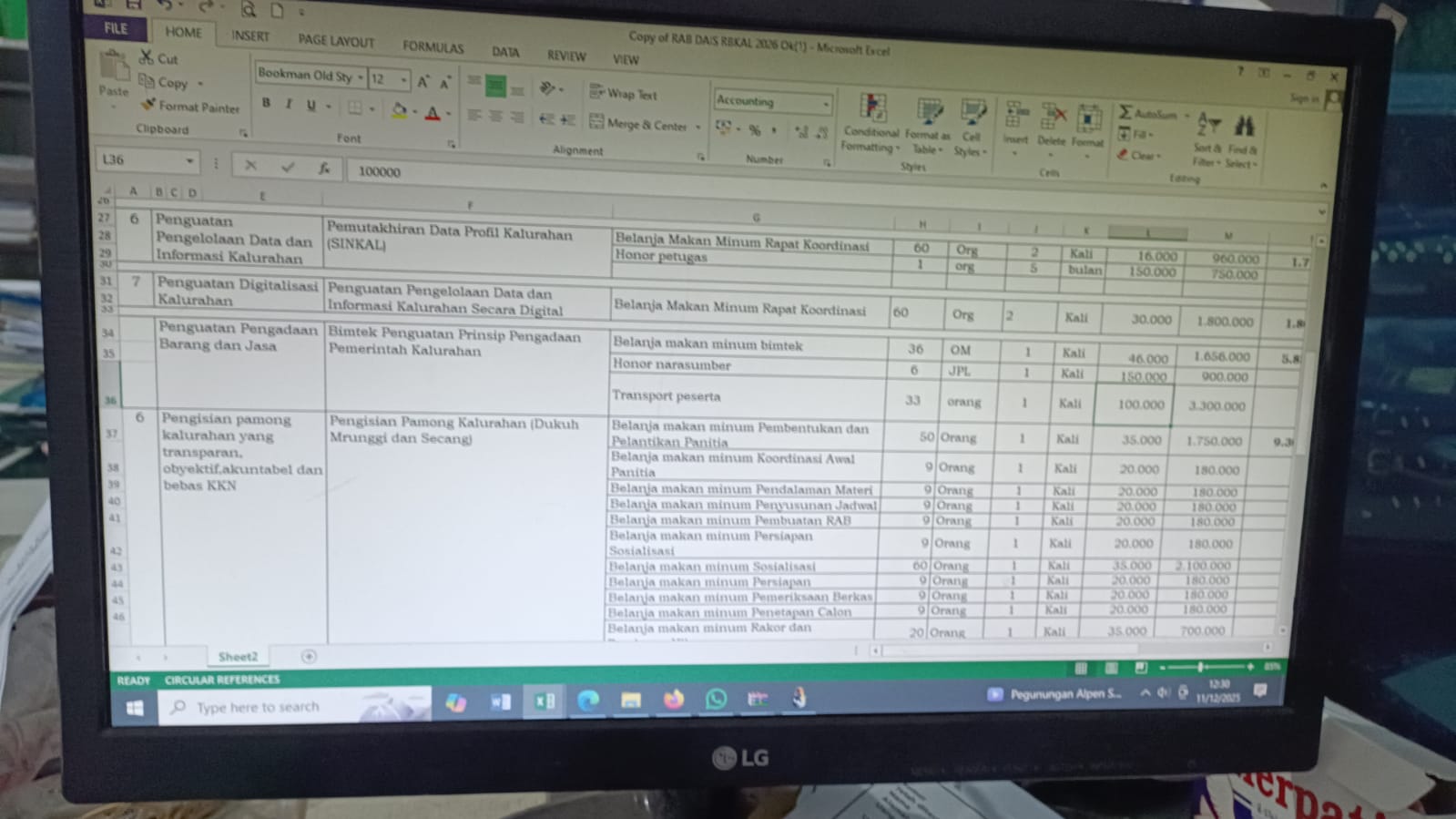The width and height of the screenshot is (1456, 819).
Task: Click the AutoSum sigma icon
Action: (1125, 112)
